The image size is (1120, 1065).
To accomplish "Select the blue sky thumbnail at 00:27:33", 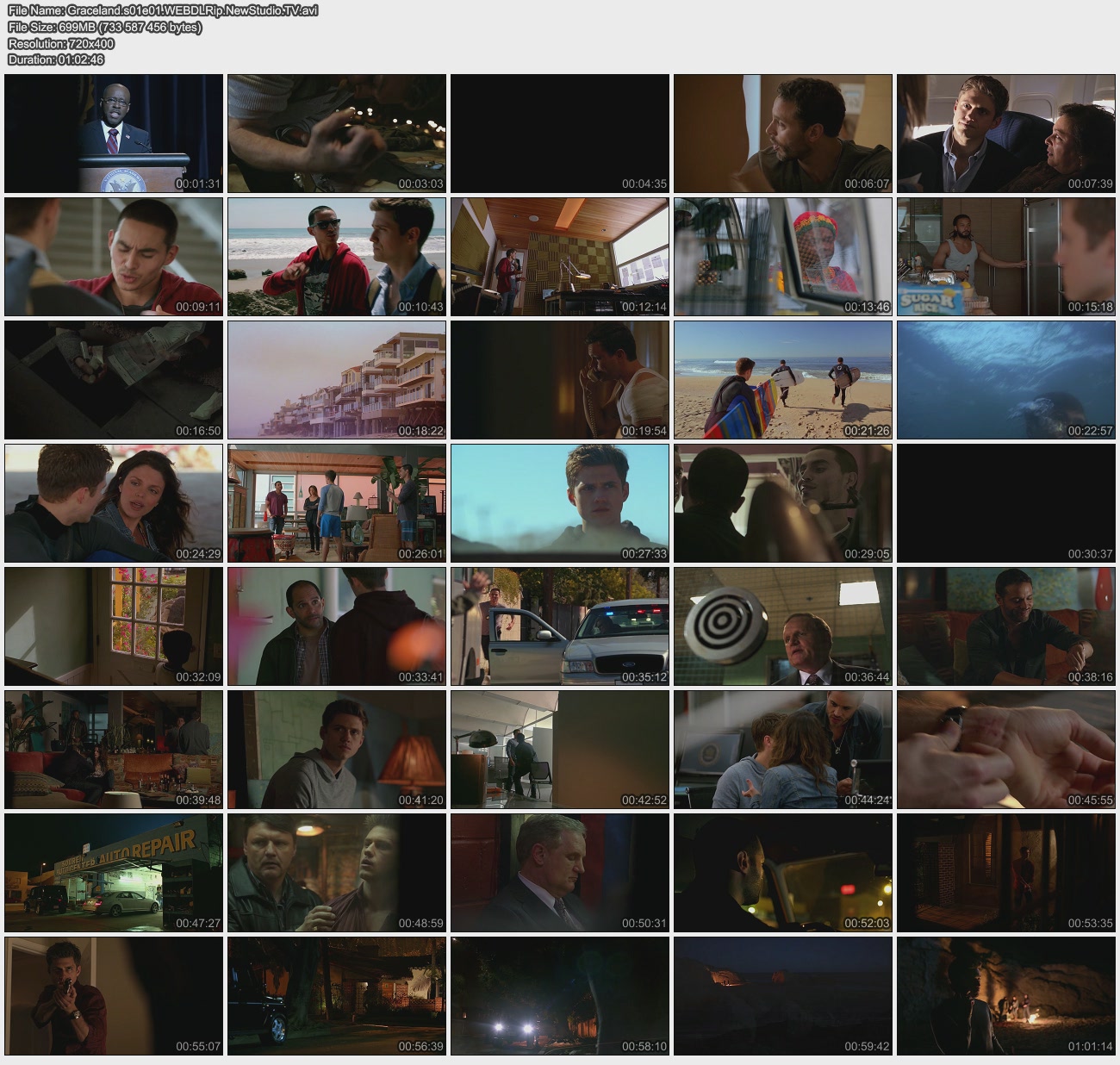I will coord(560,503).
